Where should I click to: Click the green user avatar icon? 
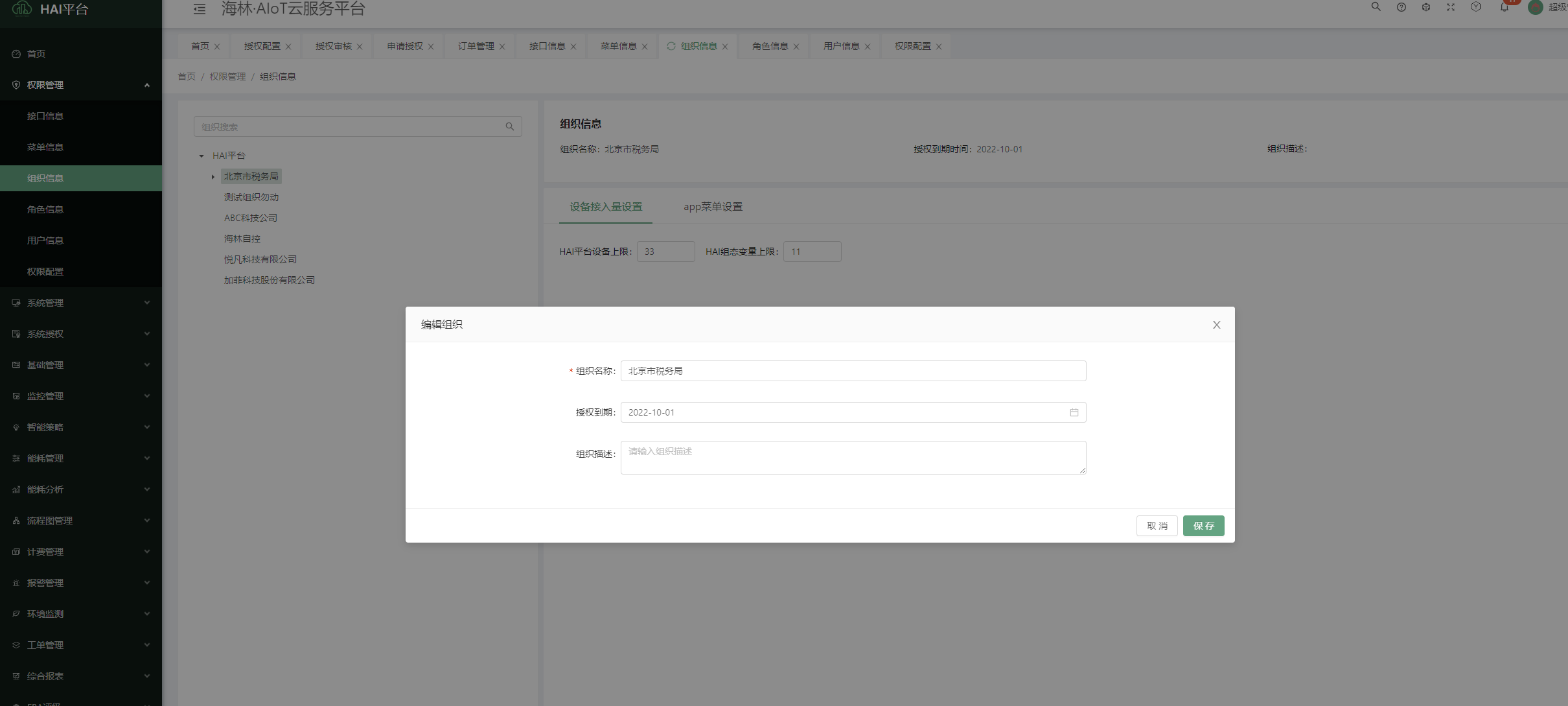[1535, 7]
